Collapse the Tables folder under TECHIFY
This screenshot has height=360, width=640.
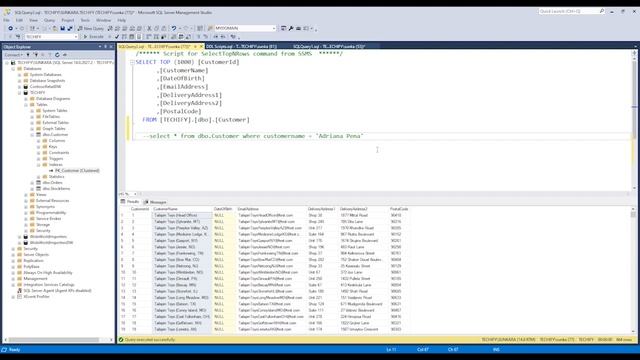coord(26,104)
